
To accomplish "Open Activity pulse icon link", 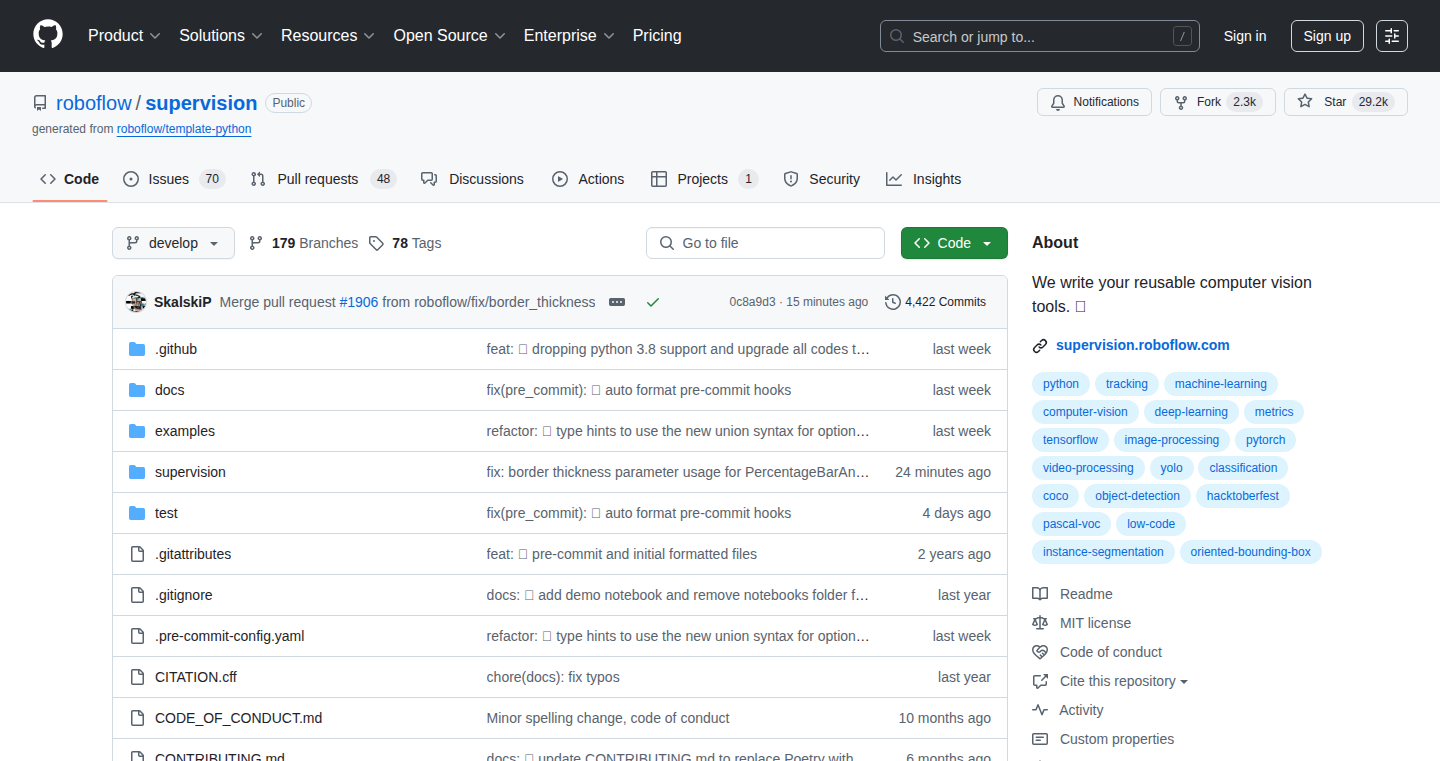I will 1040,710.
